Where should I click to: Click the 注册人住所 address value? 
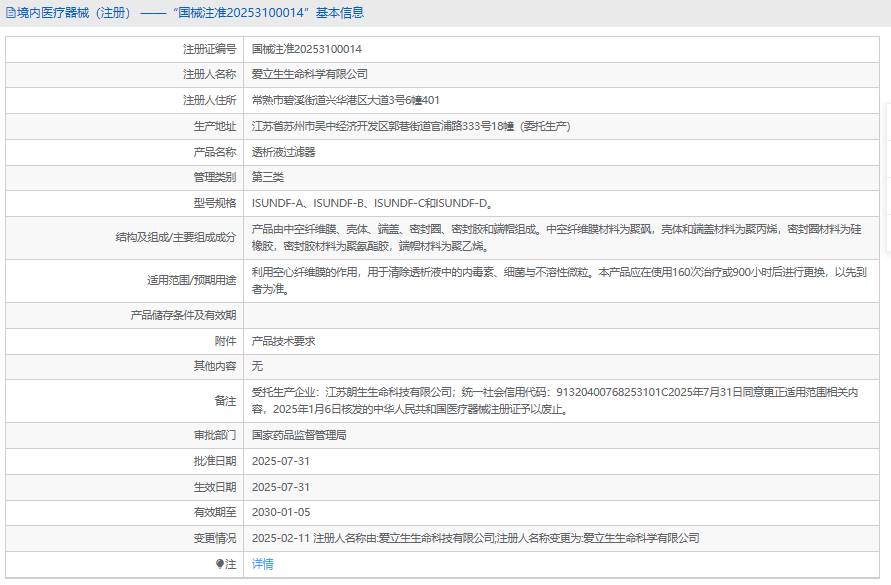(x=345, y=100)
